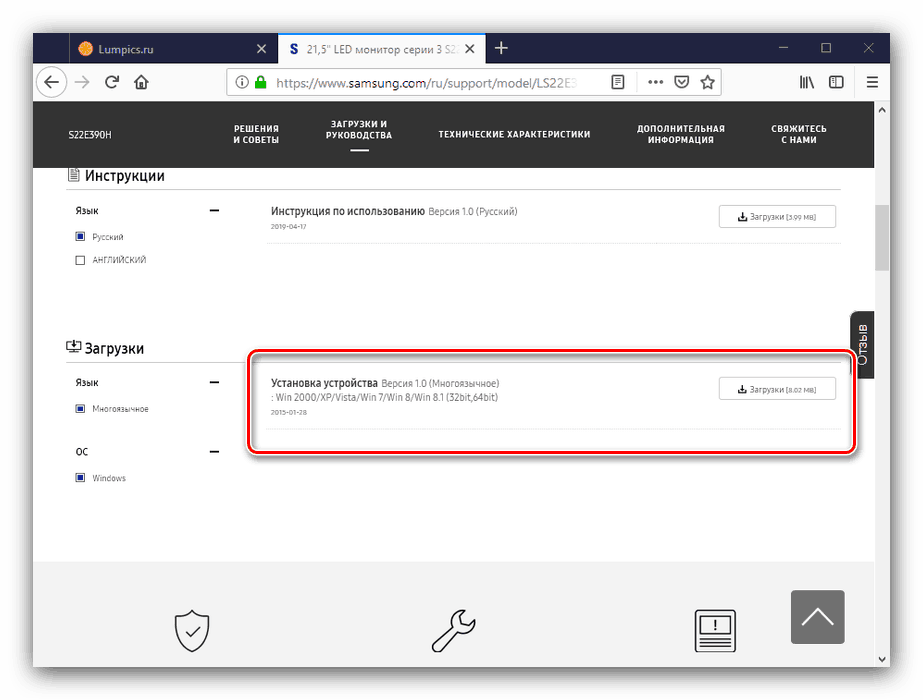Viewport: 923px width, 700px height.
Task: Click the page scrollbar down arrow
Action: point(882,659)
